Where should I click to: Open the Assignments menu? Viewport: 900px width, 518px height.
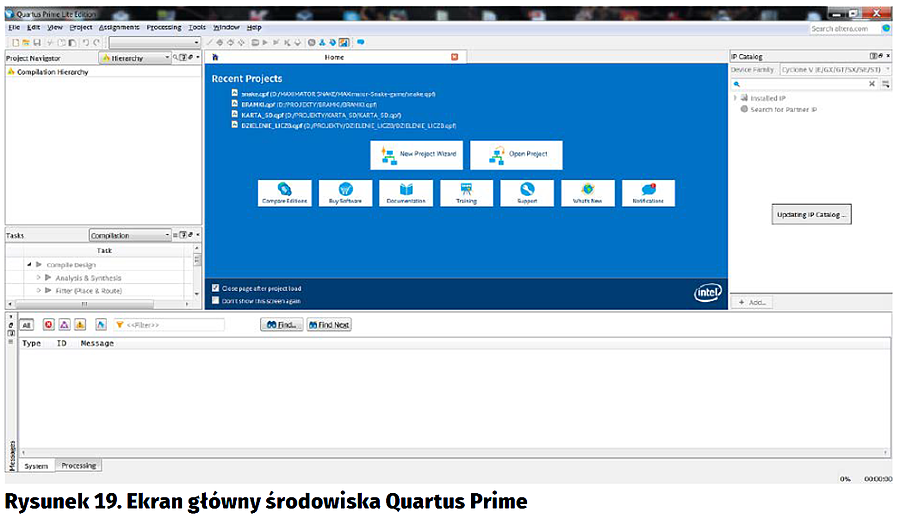tap(119, 27)
